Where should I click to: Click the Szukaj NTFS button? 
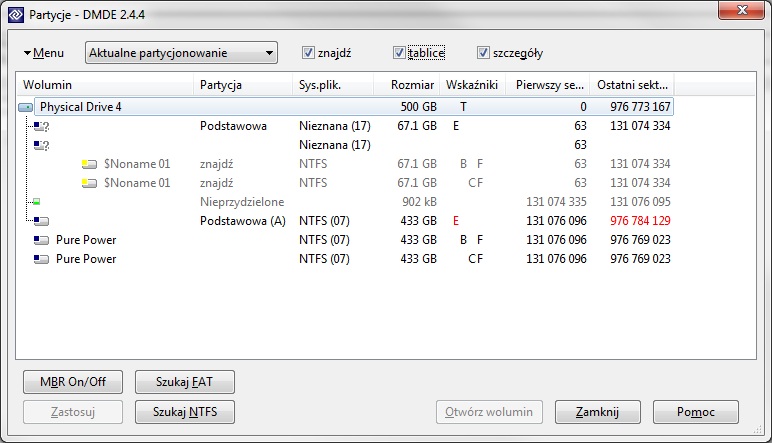pyautogui.click(x=185, y=412)
